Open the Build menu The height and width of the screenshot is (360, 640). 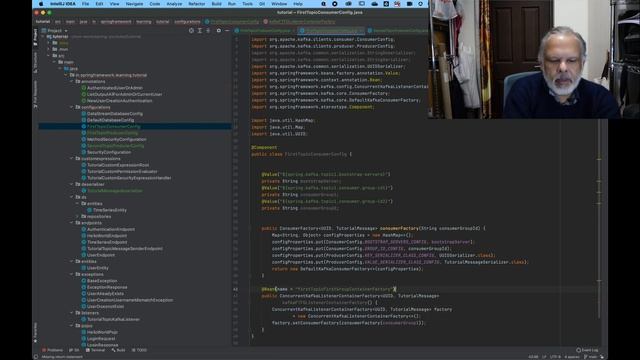[216, 4]
